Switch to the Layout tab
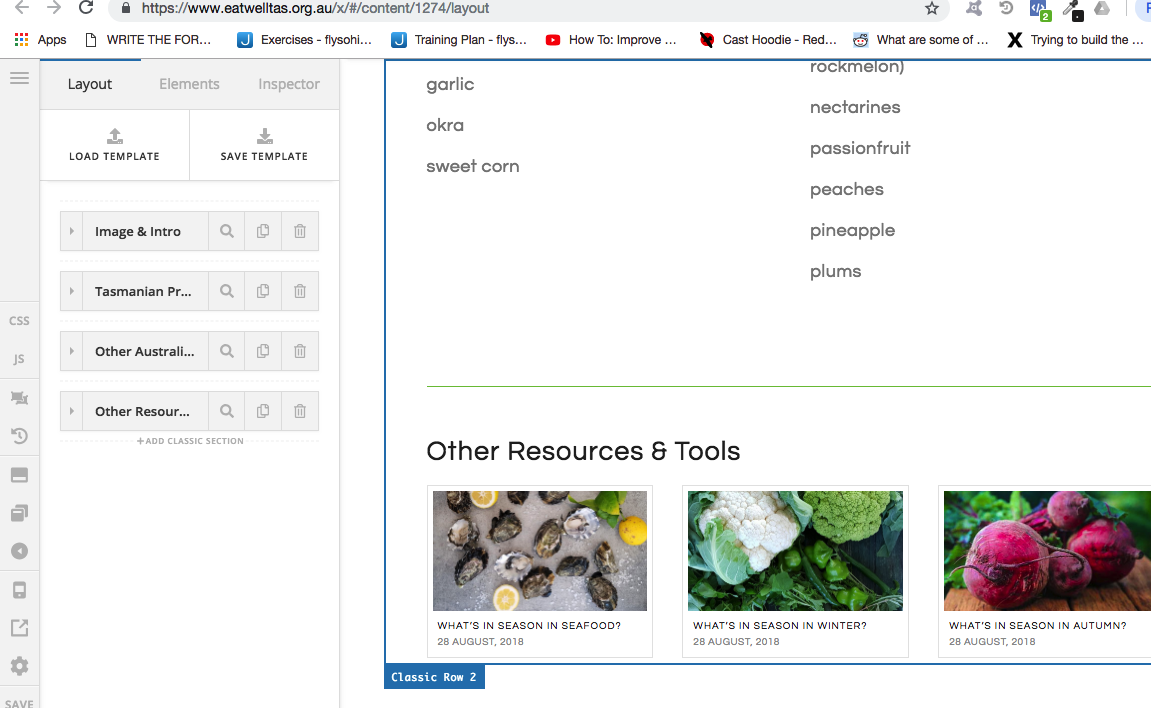The width and height of the screenshot is (1151, 708). [90, 84]
